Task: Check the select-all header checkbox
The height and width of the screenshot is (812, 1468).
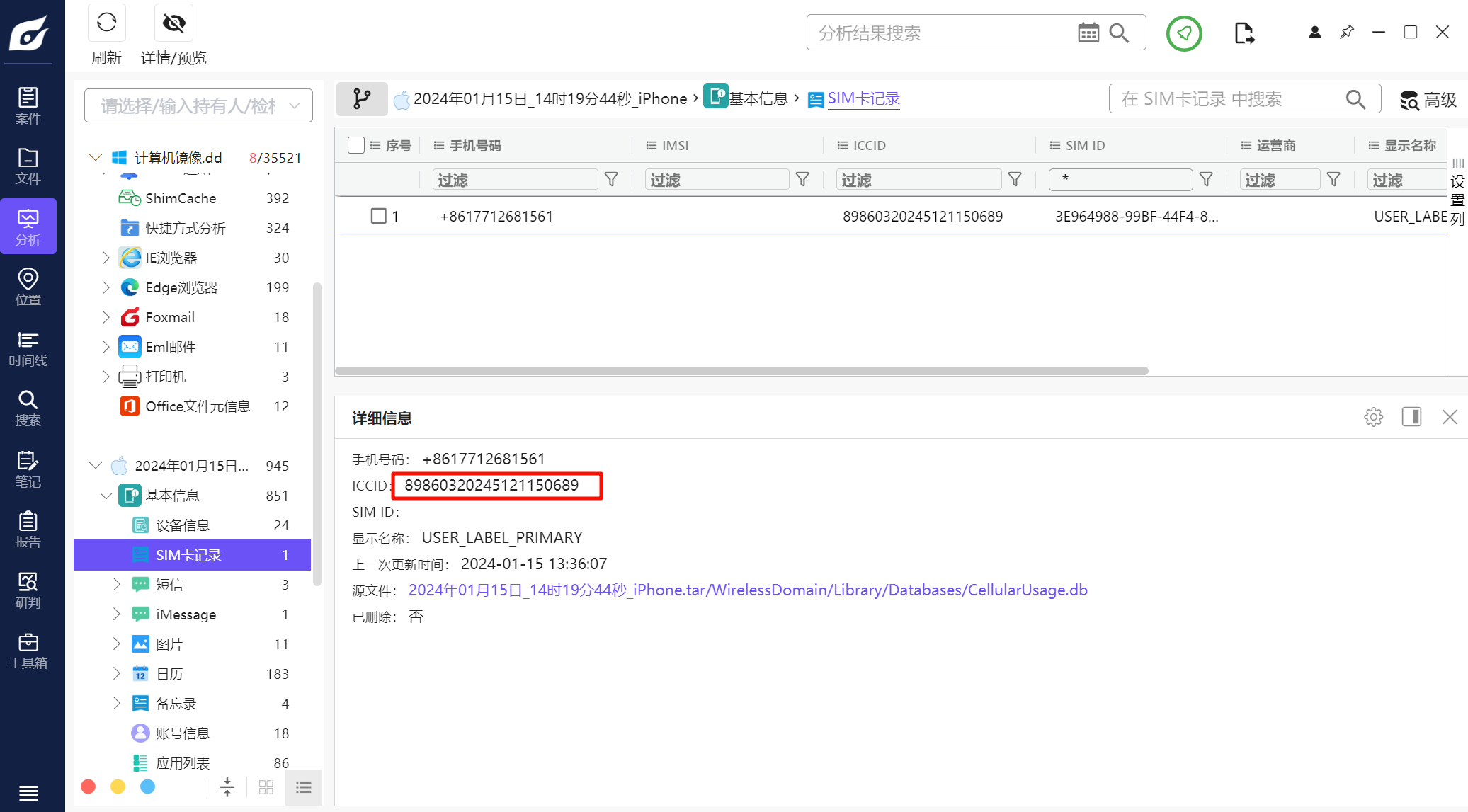Action: (x=356, y=145)
